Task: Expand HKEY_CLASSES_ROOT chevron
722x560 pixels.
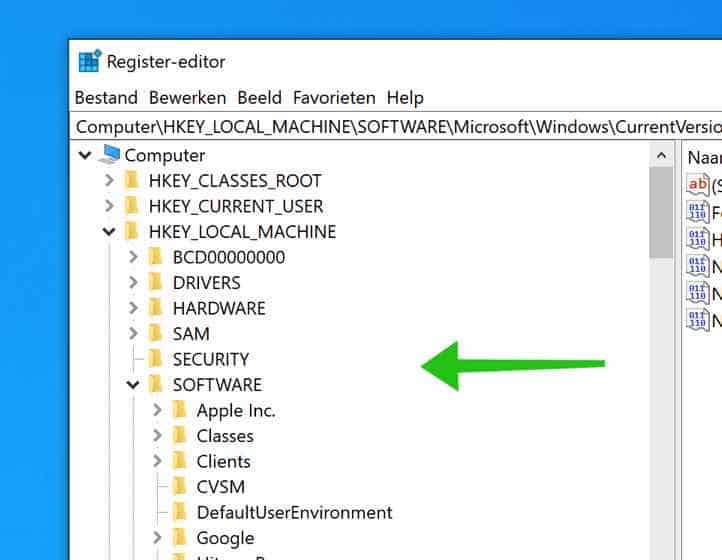Action: pos(109,180)
